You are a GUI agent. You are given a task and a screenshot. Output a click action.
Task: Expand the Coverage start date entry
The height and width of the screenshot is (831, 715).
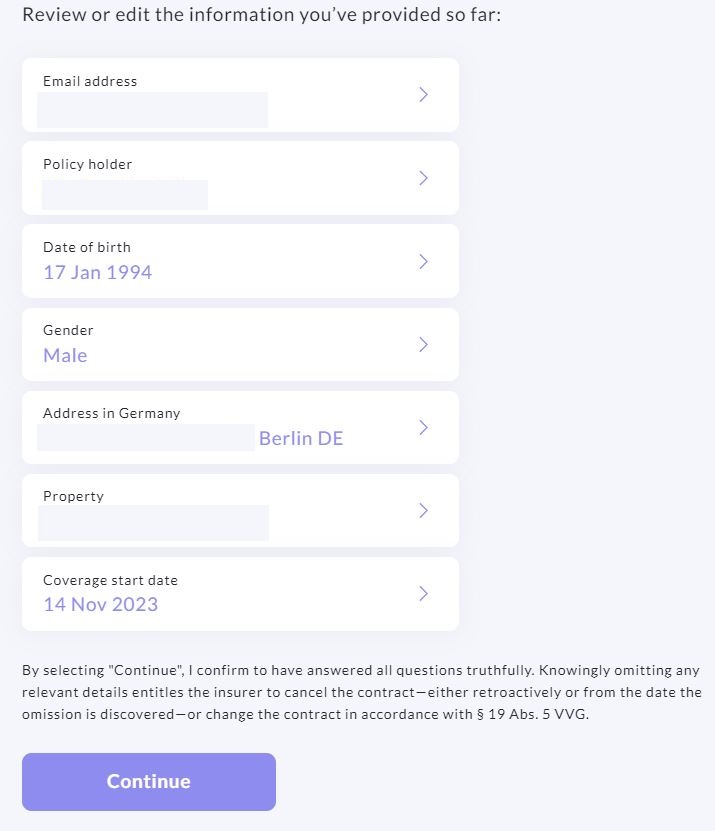[240, 593]
